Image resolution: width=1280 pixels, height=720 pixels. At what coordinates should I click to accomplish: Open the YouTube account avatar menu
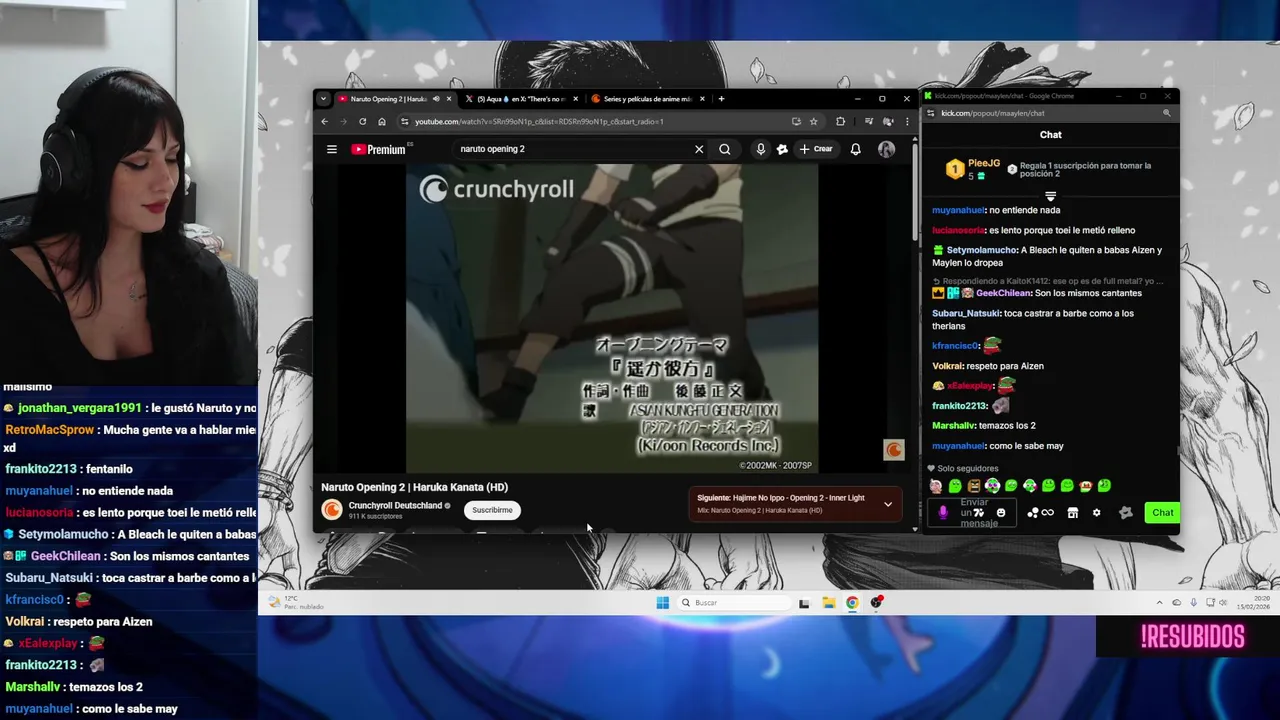pyautogui.click(x=886, y=149)
